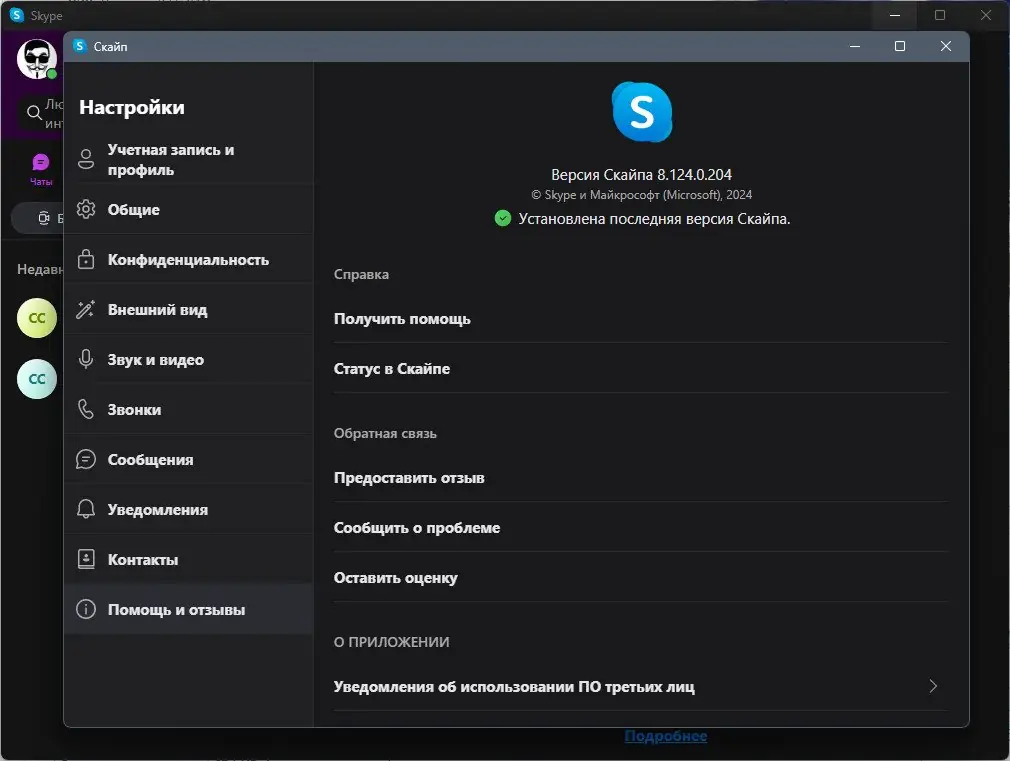Click the О ПРИЛОЖЕНИИ section heading

click(x=392, y=642)
